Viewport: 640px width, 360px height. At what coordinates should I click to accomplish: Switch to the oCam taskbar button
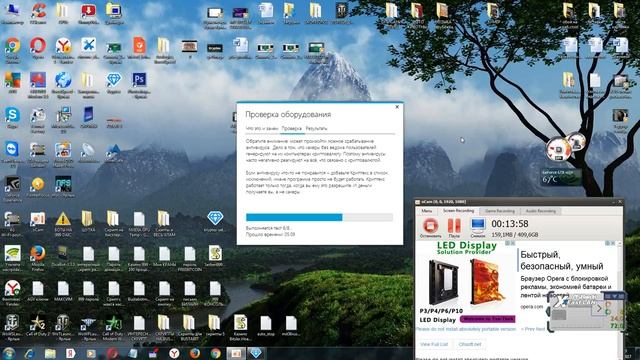click(x=236, y=353)
